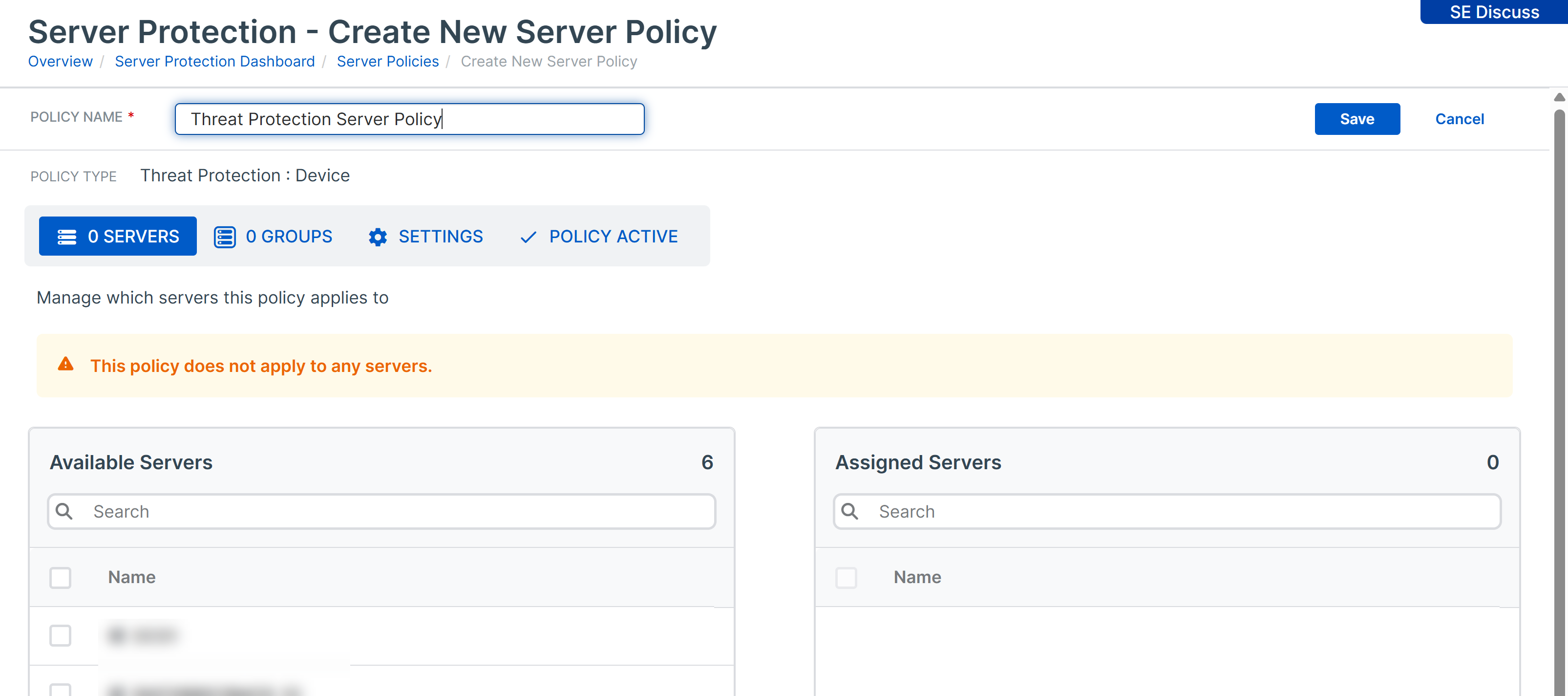Click the orange warning triangle icon

pyautogui.click(x=66, y=364)
